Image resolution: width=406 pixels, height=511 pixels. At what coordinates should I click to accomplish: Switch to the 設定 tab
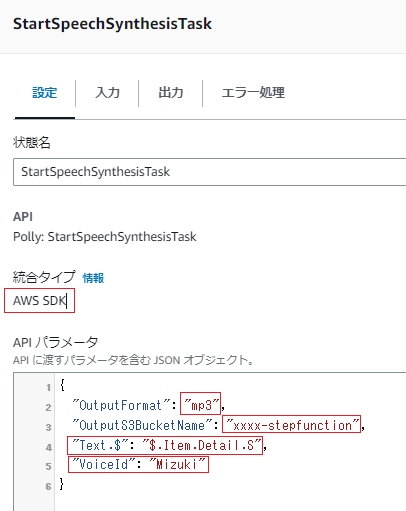coord(45,93)
